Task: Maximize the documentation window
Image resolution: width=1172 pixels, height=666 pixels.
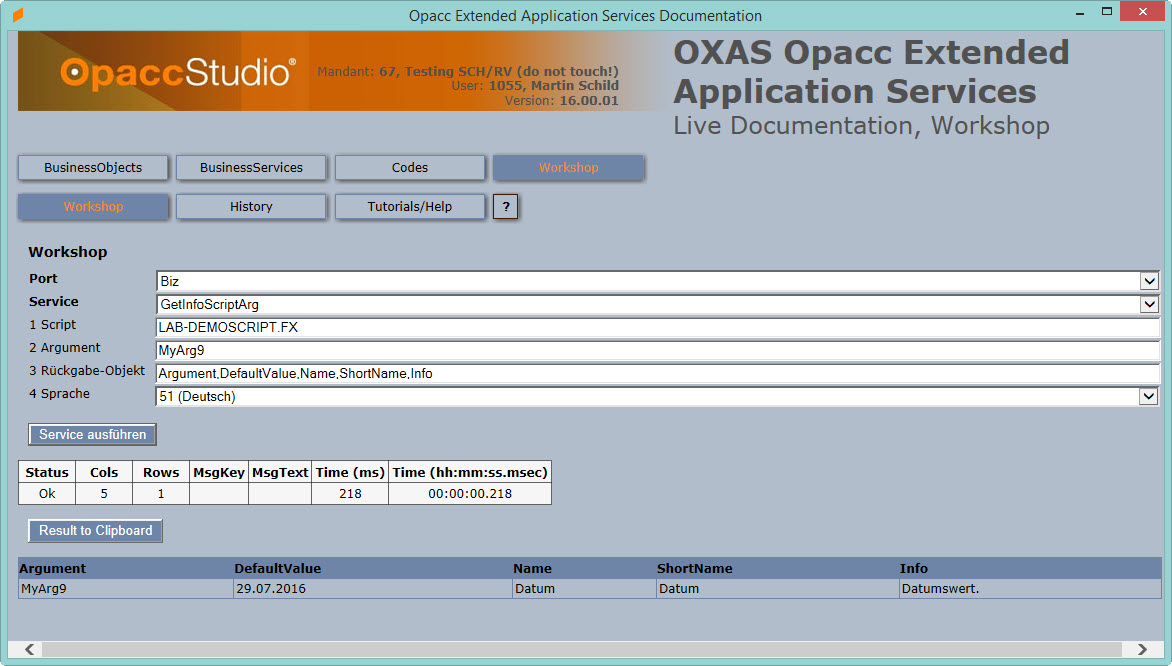Action: (1107, 11)
